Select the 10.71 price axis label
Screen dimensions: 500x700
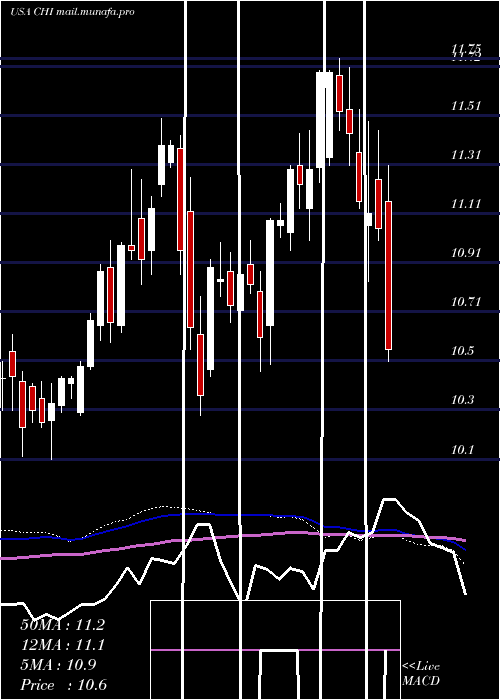[466, 302]
